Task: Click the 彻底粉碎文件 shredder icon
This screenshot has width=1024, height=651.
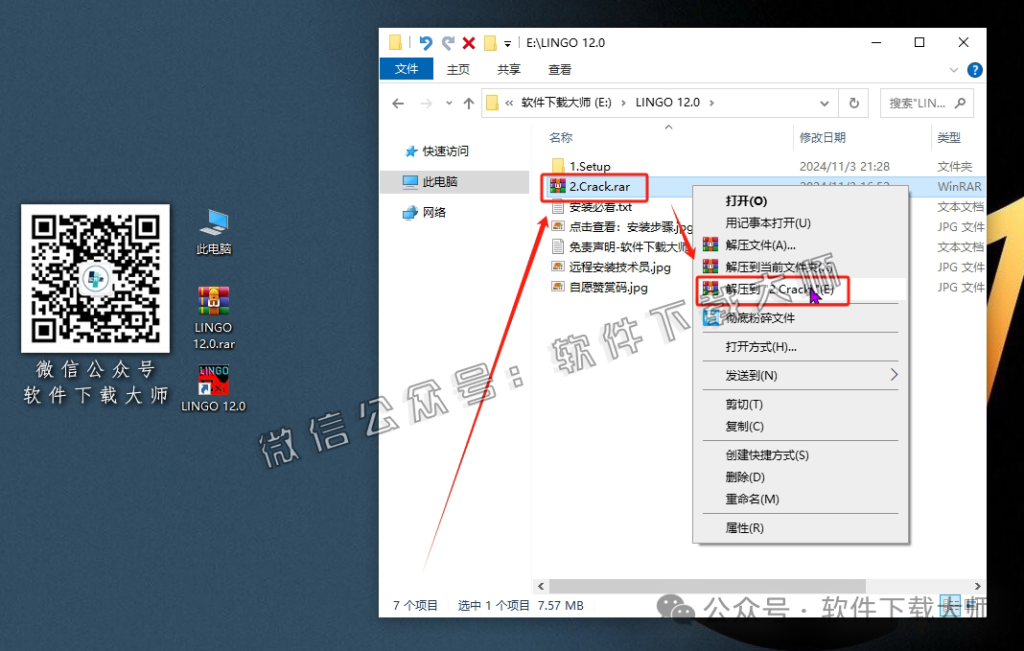Action: pyautogui.click(x=712, y=317)
